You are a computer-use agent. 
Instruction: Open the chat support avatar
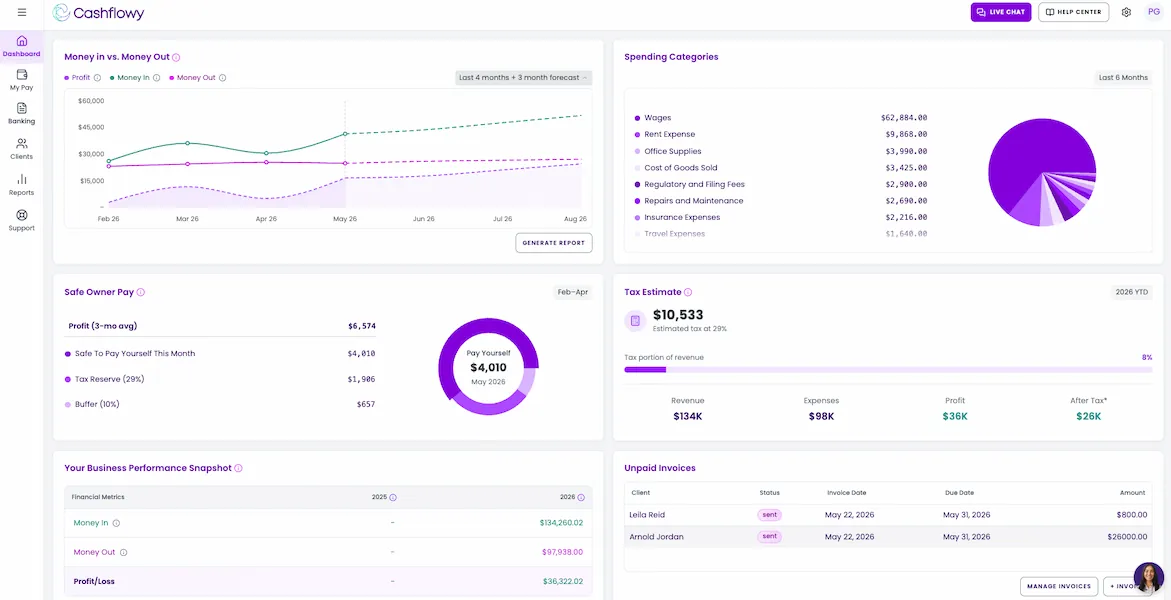1149,578
